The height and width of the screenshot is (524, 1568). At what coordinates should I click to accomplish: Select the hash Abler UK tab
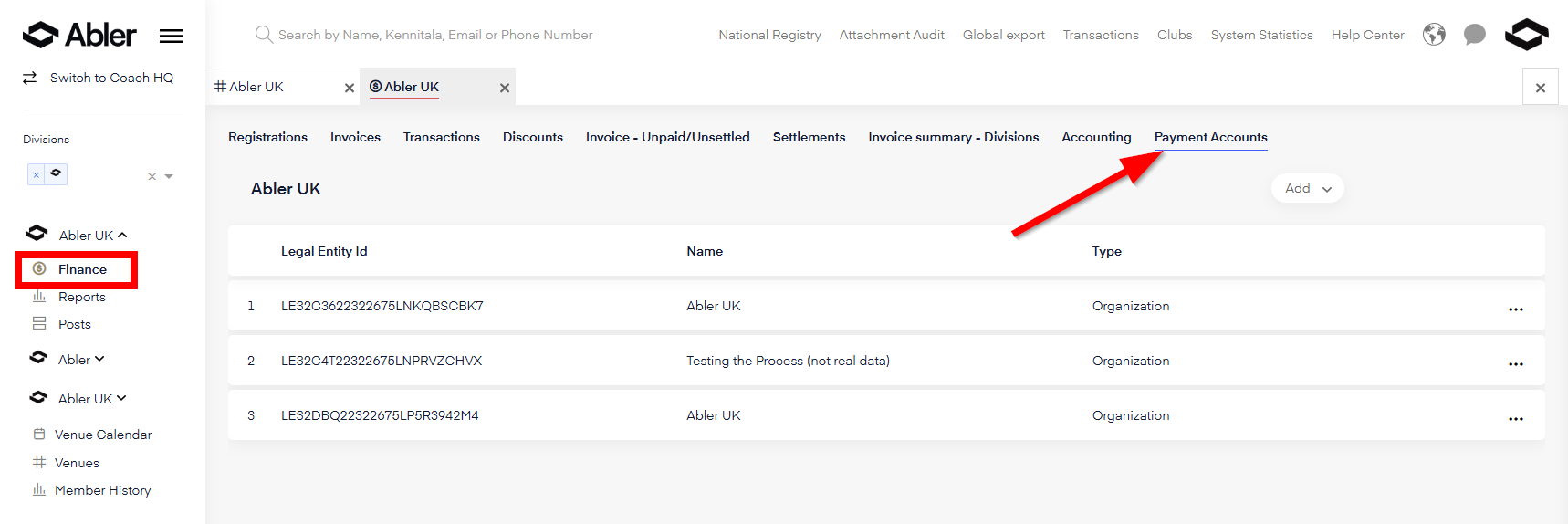click(x=256, y=87)
